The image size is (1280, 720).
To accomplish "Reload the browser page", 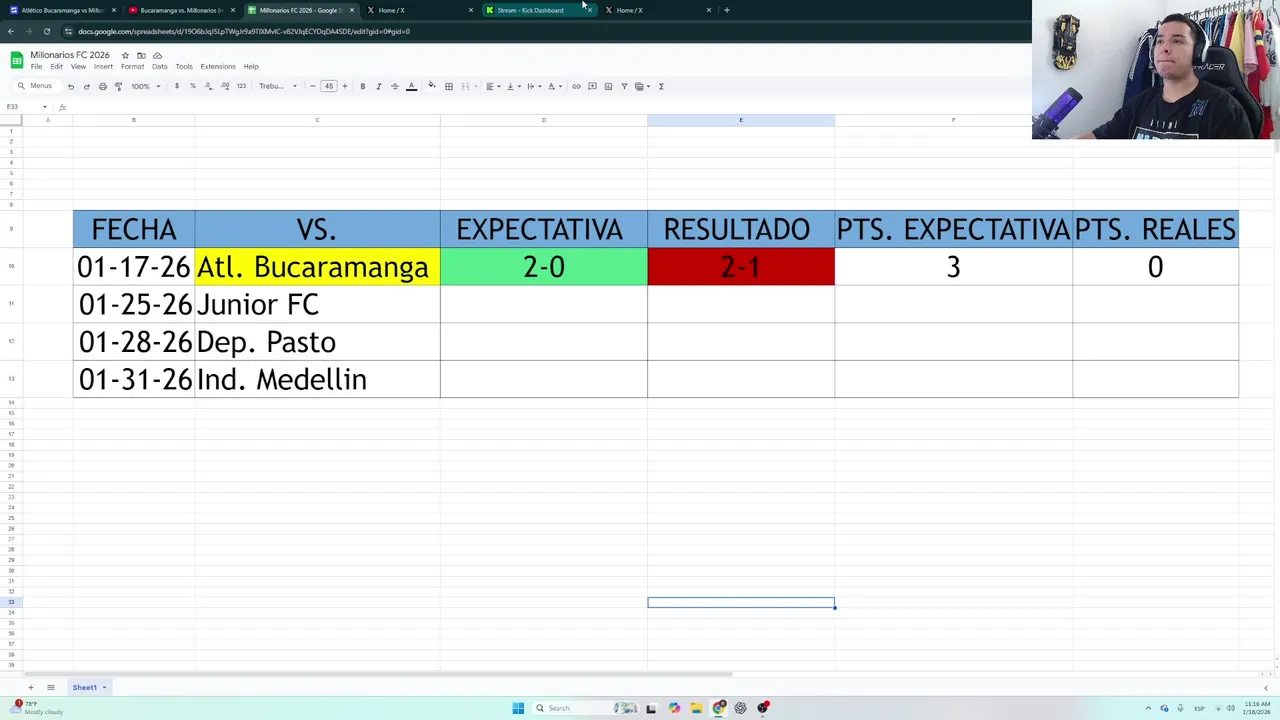I will pos(46,31).
